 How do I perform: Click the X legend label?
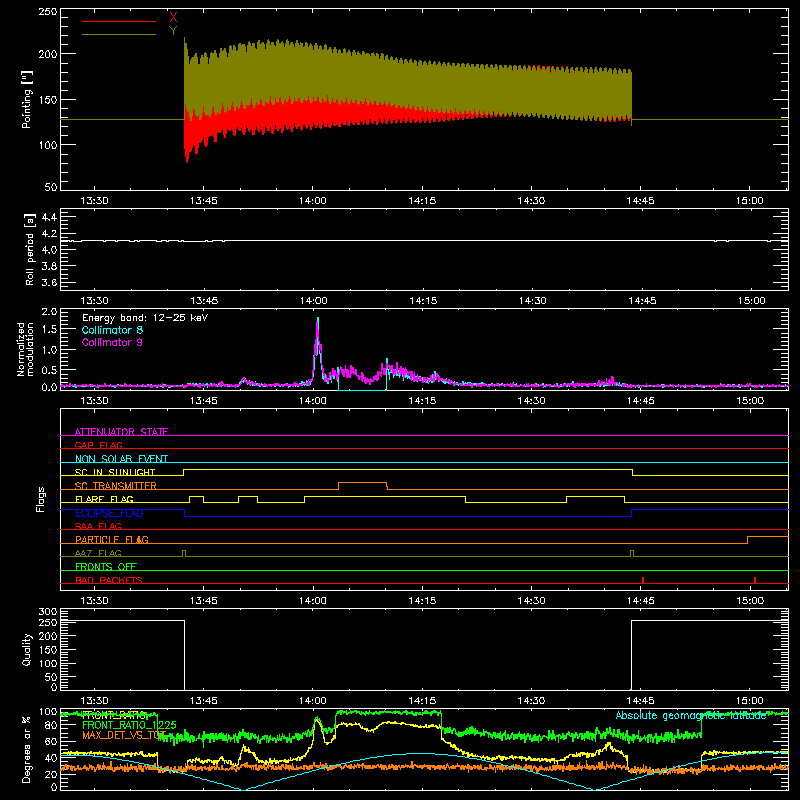pyautogui.click(x=173, y=17)
